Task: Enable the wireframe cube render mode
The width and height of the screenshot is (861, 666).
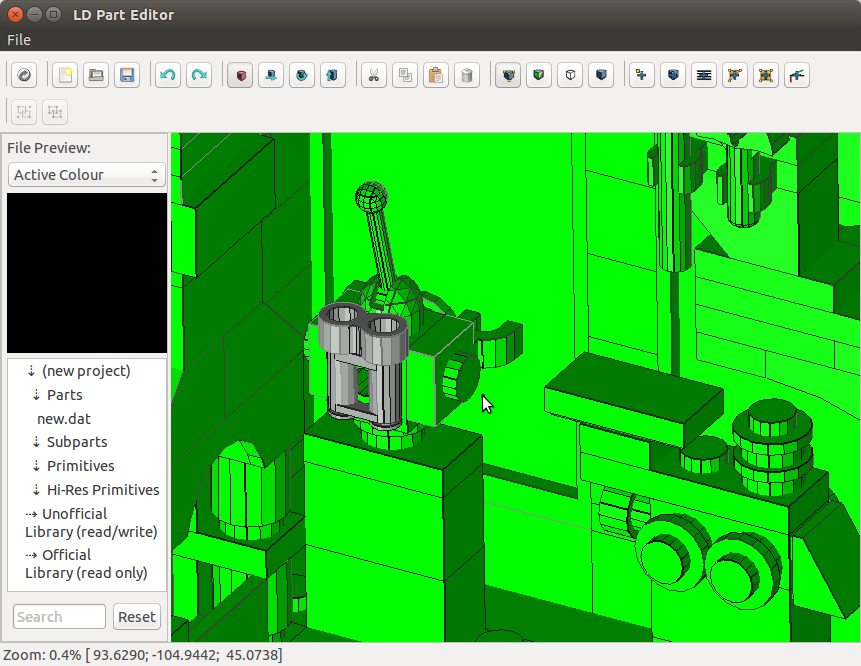Action: pos(569,75)
